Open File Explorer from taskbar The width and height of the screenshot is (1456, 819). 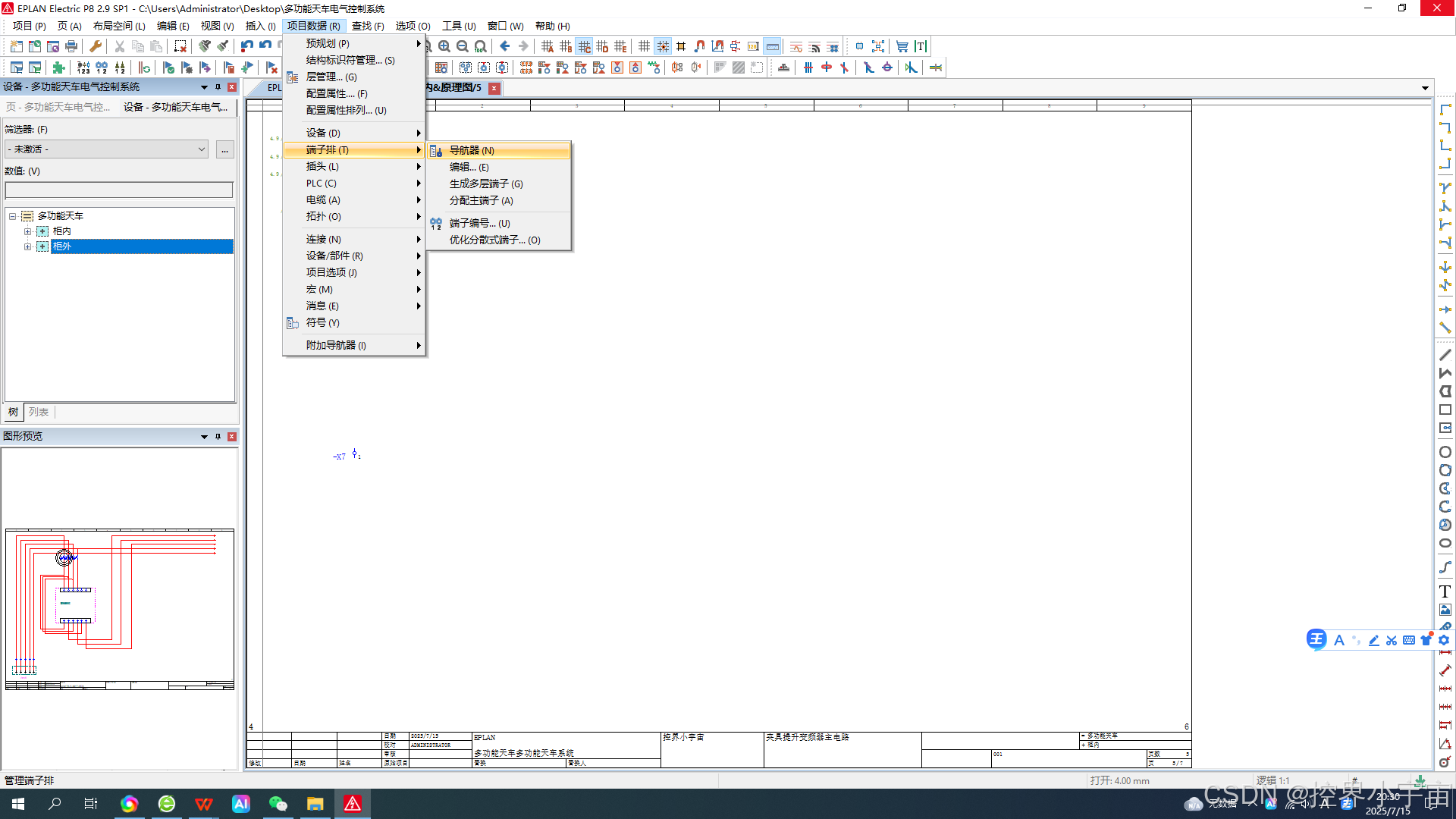315,804
